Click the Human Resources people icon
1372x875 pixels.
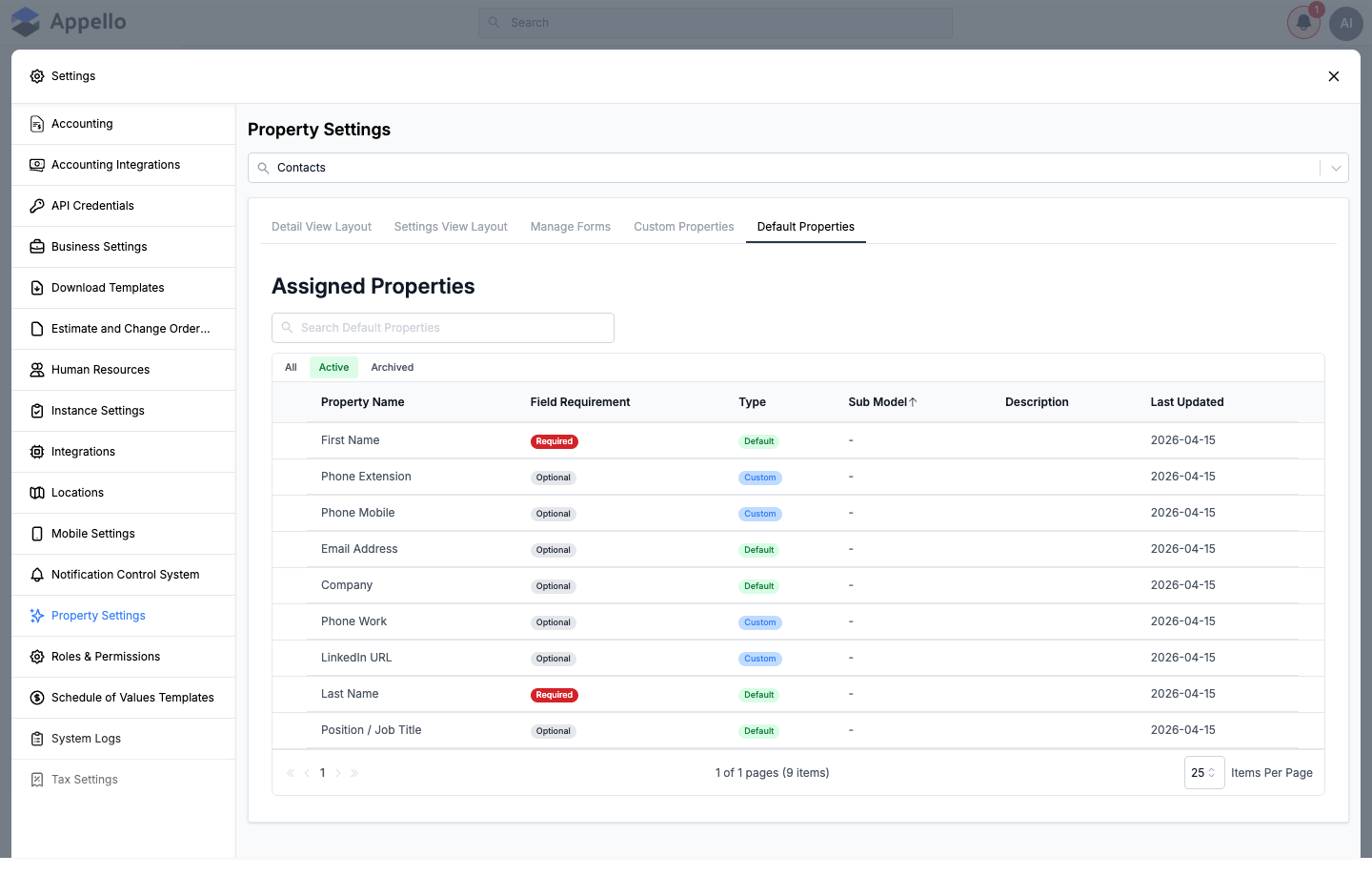[37, 370]
